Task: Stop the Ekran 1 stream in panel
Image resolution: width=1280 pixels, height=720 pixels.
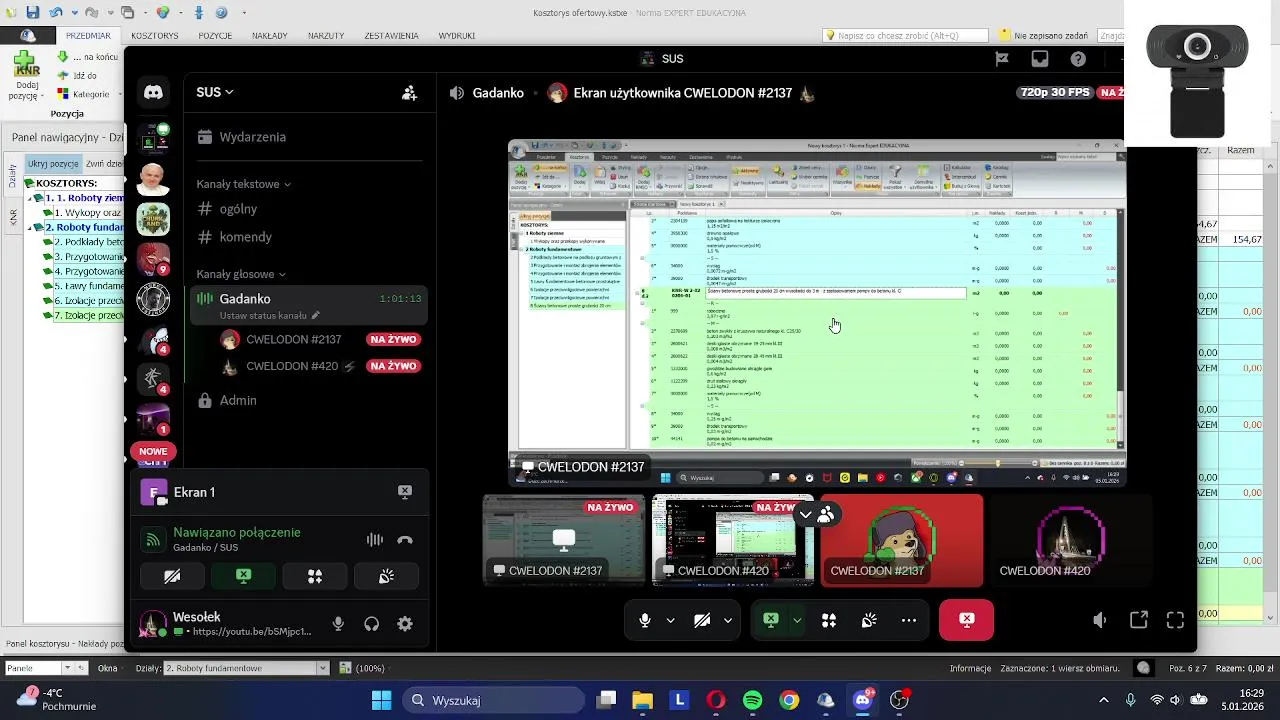Action: (x=405, y=492)
